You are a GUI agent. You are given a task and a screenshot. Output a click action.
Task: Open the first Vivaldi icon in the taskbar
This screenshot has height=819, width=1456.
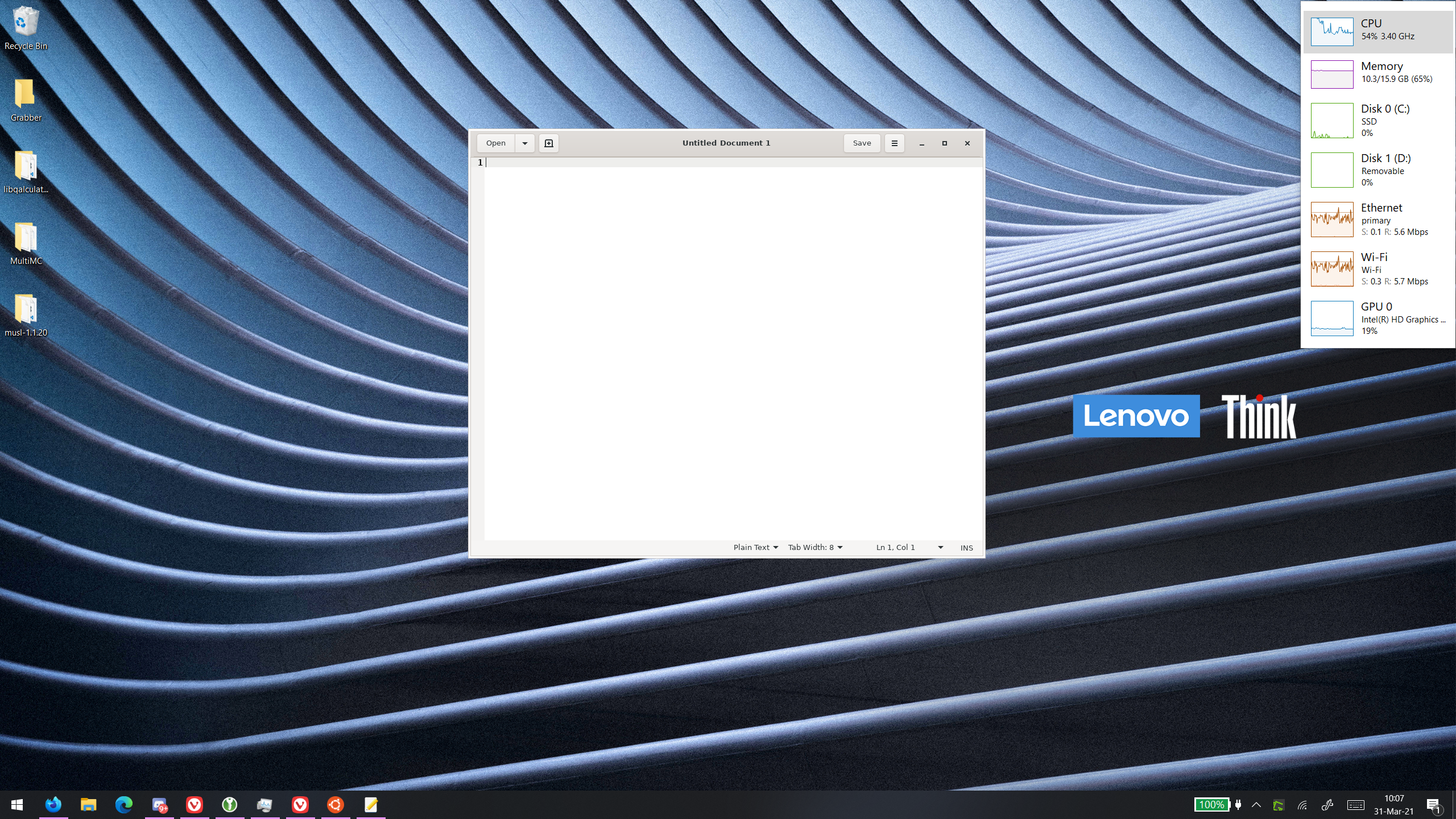(195, 805)
